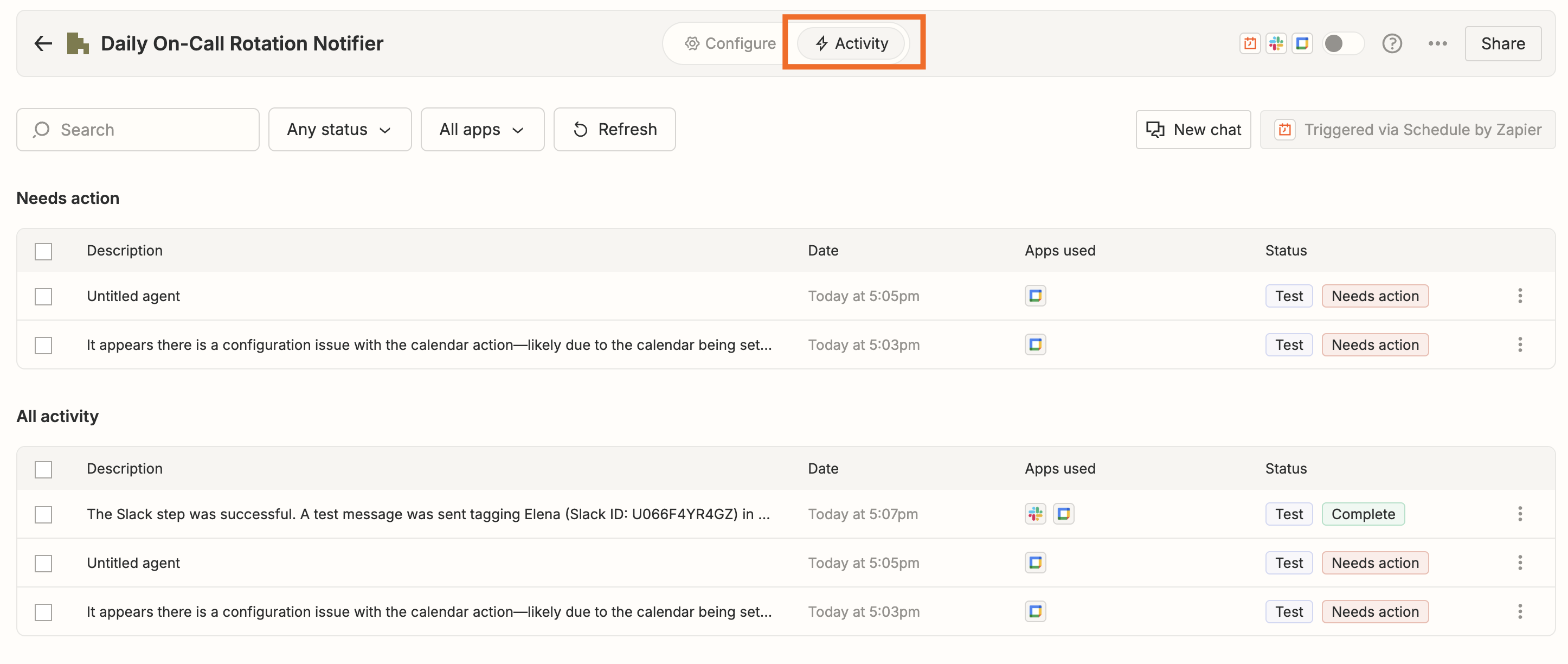
Task: Open row menu for All activity 5:03pm configuration issue
Action: click(x=1519, y=611)
